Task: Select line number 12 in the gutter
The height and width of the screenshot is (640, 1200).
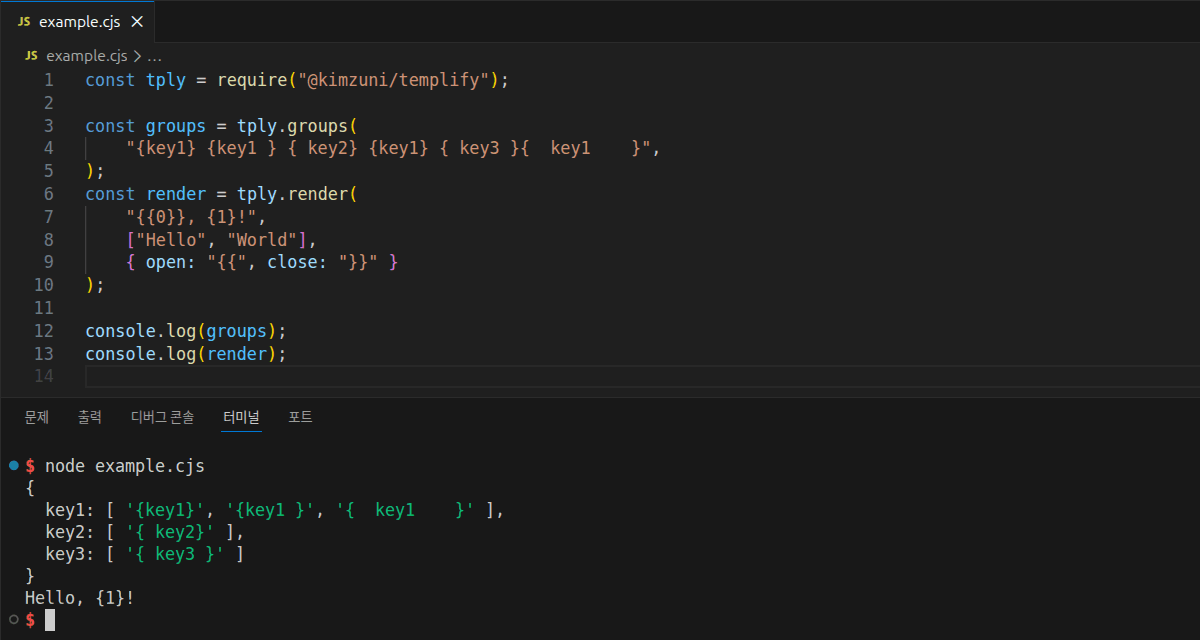Action: point(44,331)
